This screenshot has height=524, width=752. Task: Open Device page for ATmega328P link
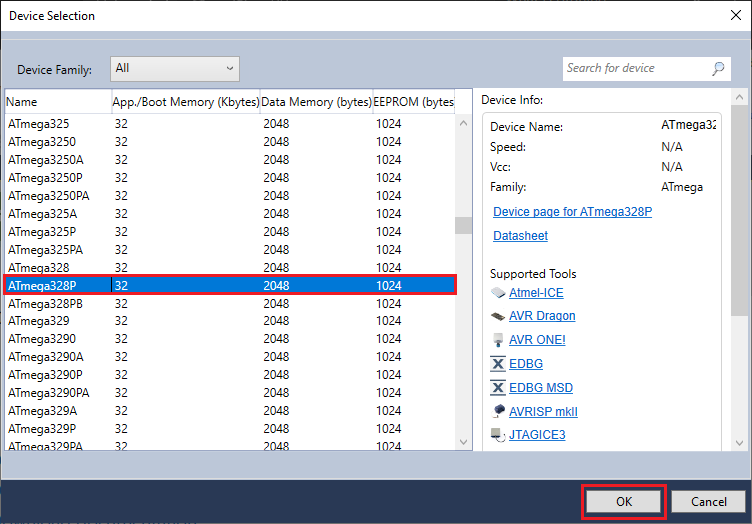coord(572,212)
